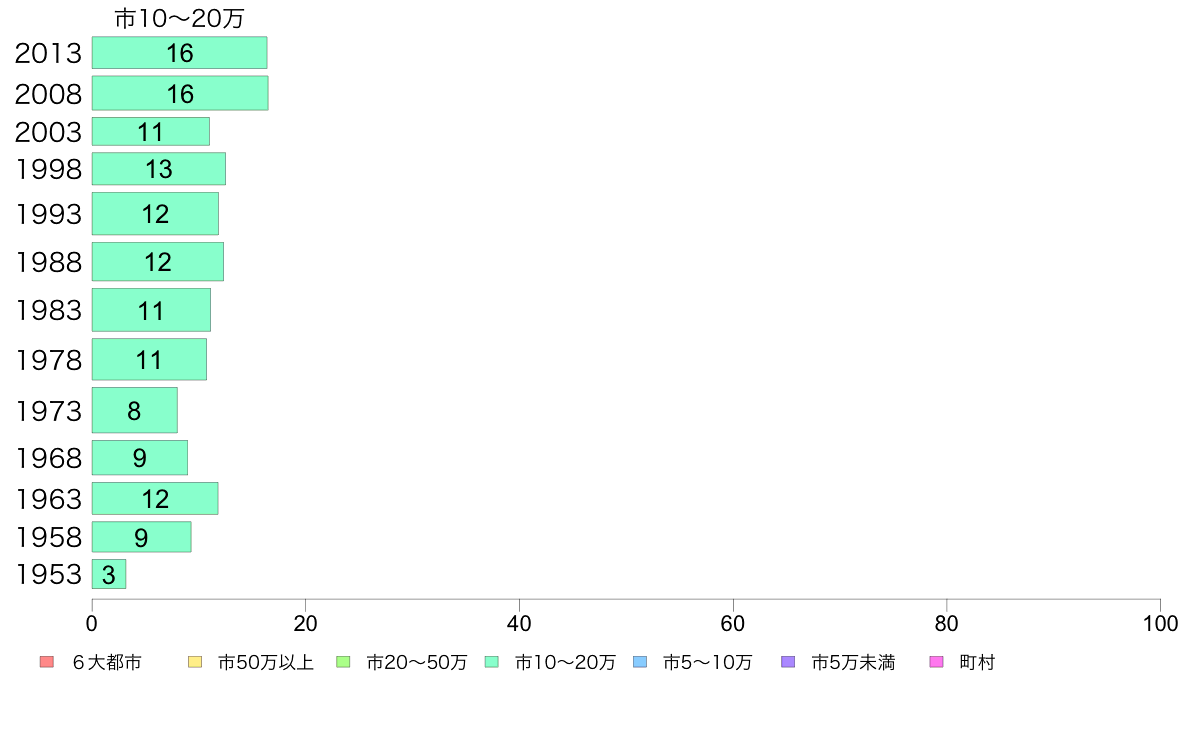Screen dimensions: 1188x736
Task: Select the 1998 bar showing 13
Action: coord(159,168)
